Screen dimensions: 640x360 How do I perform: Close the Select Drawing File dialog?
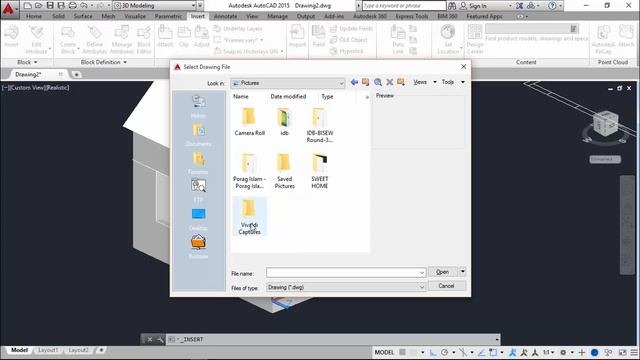tap(464, 67)
